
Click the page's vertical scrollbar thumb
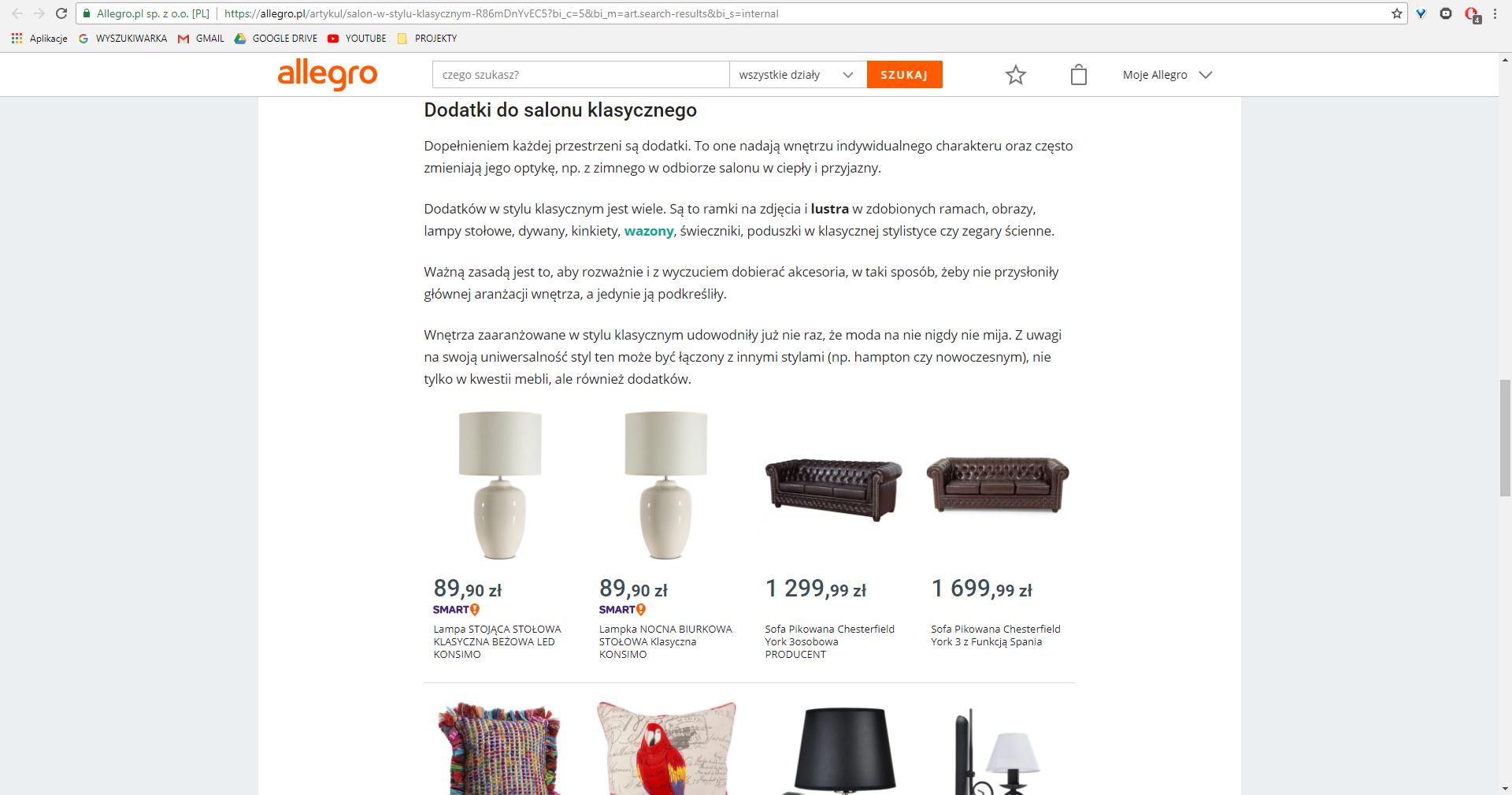[x=1504, y=438]
